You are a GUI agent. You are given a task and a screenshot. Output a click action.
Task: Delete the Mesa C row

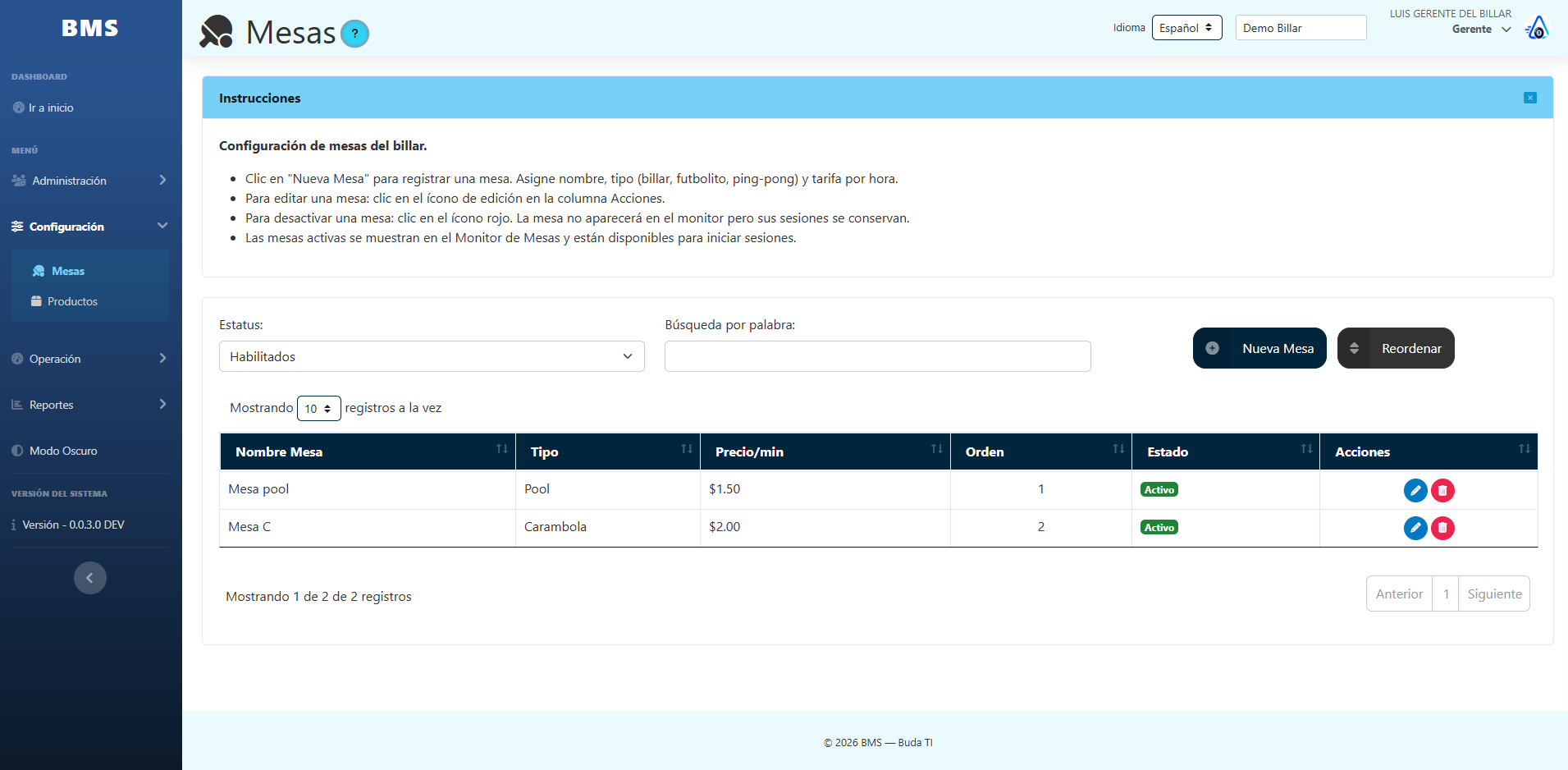click(x=1442, y=528)
